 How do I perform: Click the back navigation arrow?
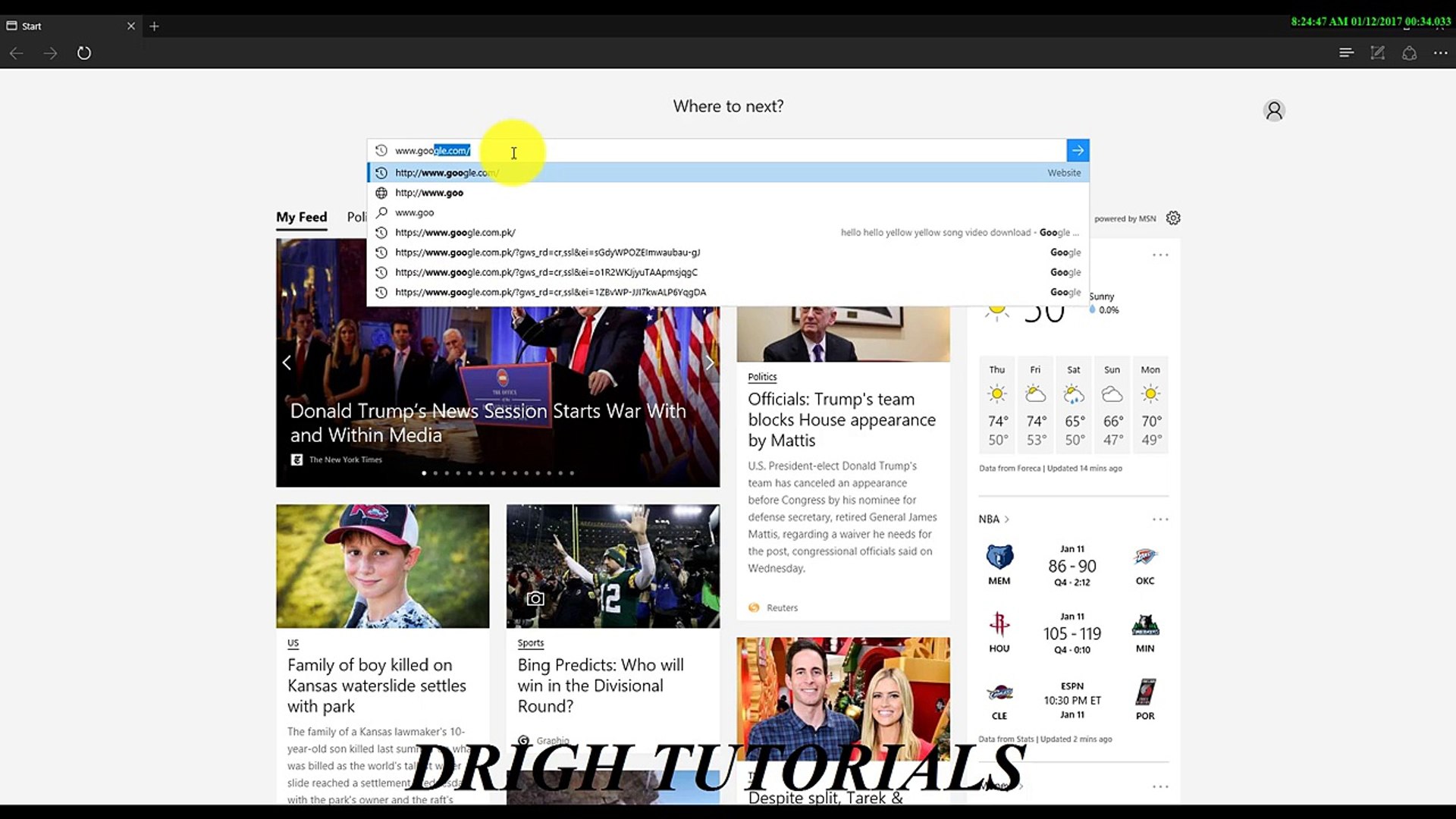[16, 53]
